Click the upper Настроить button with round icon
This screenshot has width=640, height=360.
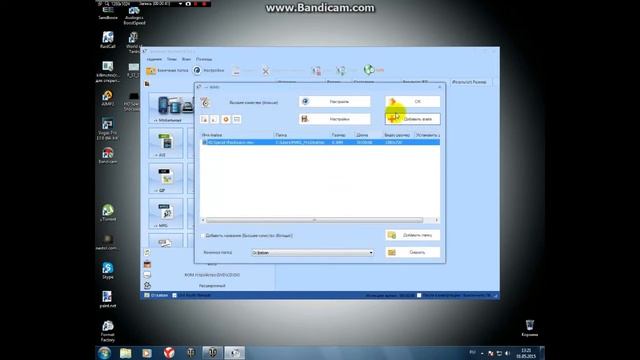tap(335, 101)
